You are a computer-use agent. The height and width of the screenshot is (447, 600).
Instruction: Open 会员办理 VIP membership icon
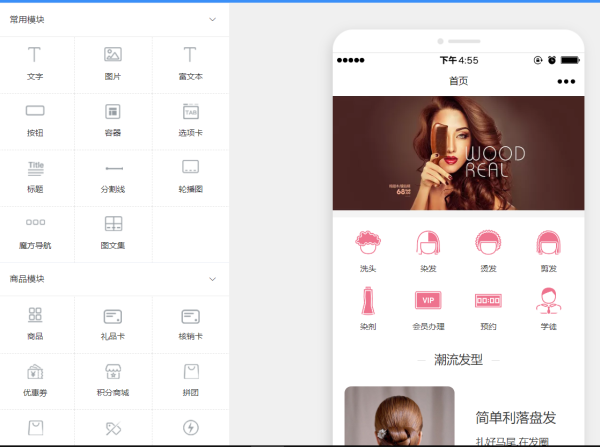point(428,300)
